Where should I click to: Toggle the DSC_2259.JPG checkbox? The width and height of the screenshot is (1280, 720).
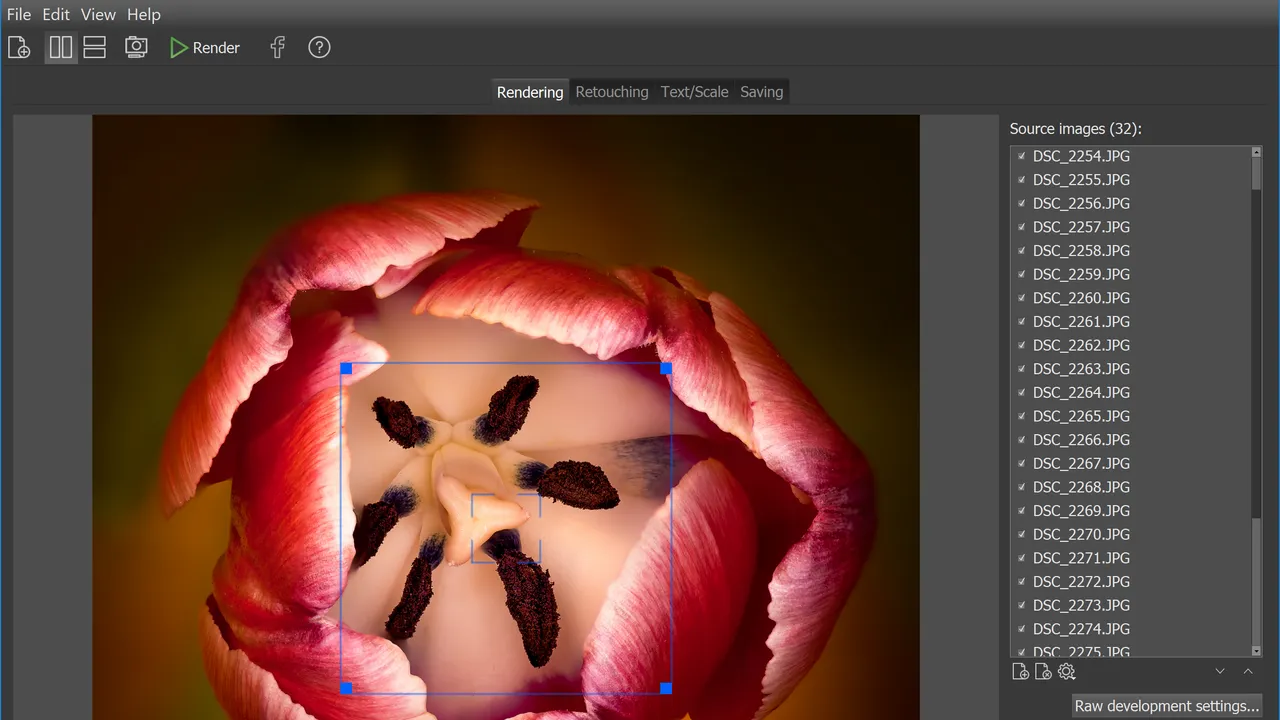(x=1021, y=274)
